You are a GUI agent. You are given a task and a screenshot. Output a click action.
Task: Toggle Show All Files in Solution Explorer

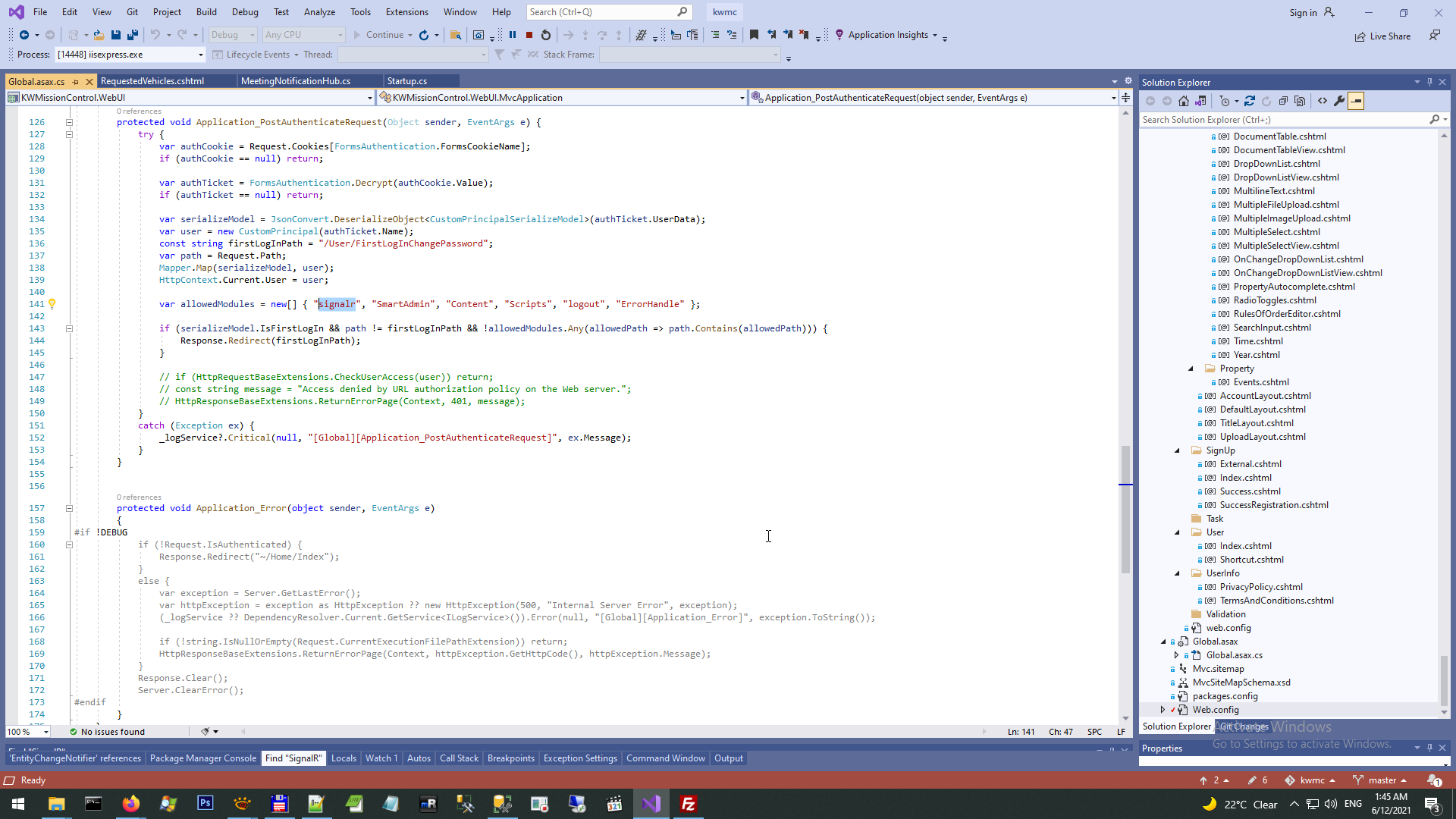[x=1300, y=101]
